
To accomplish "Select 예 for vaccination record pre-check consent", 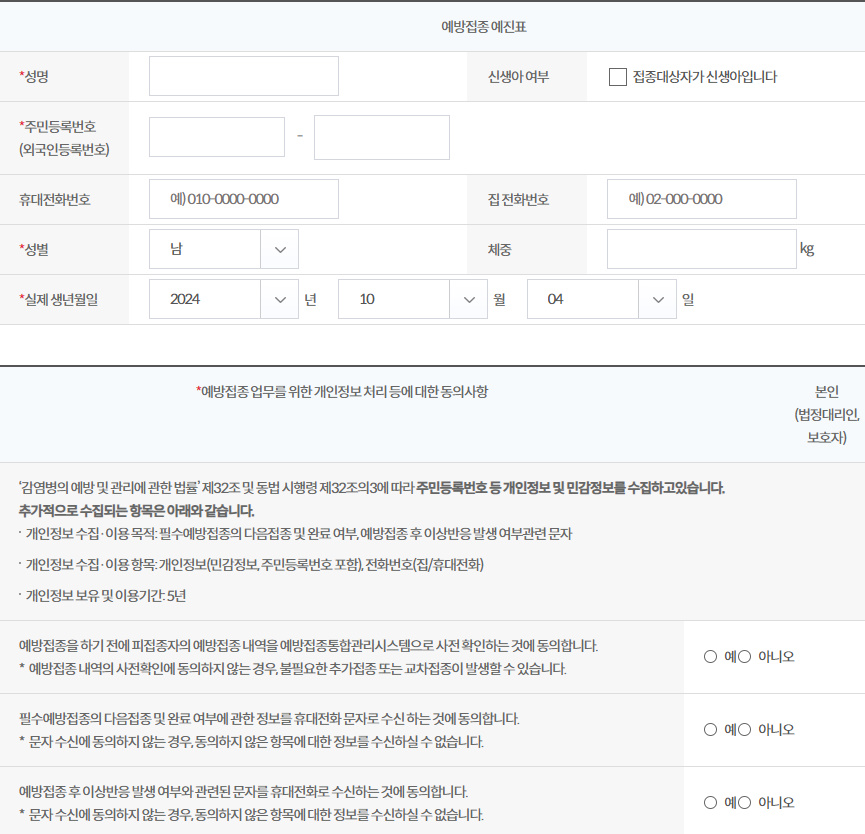I will (710, 656).
